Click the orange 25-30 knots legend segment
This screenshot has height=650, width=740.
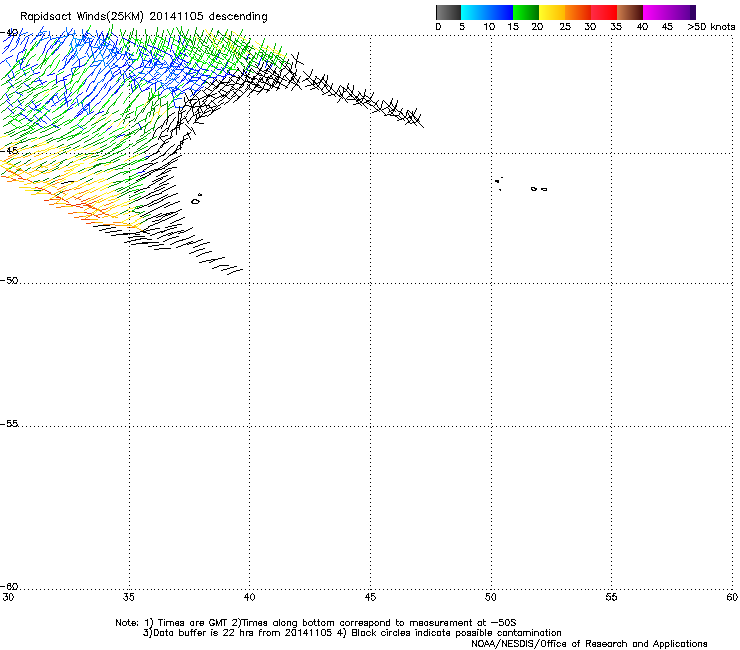tap(578, 12)
